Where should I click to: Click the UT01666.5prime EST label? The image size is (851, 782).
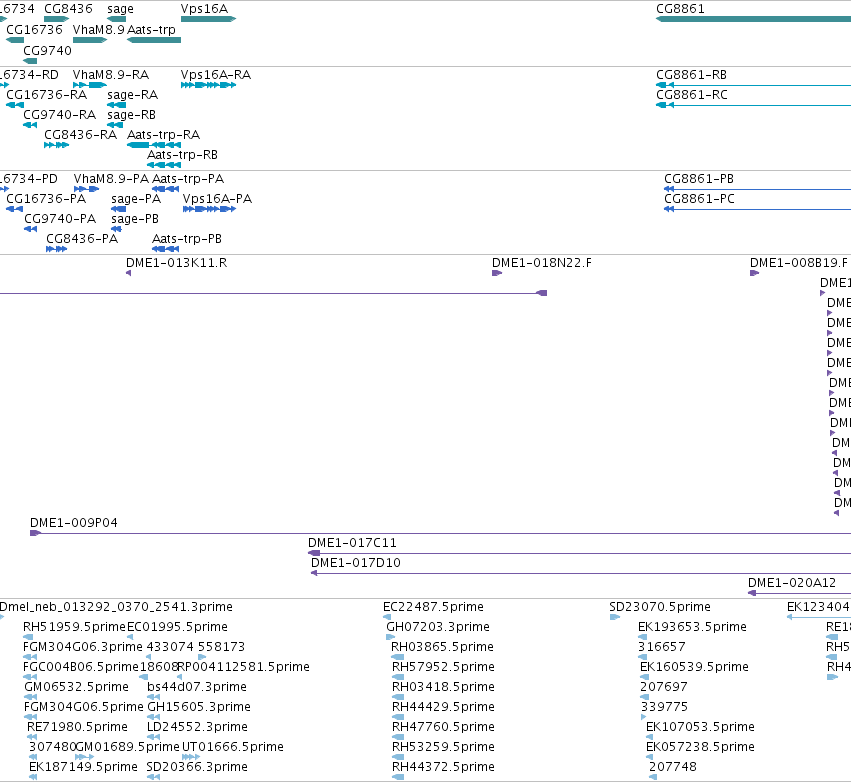(x=233, y=747)
